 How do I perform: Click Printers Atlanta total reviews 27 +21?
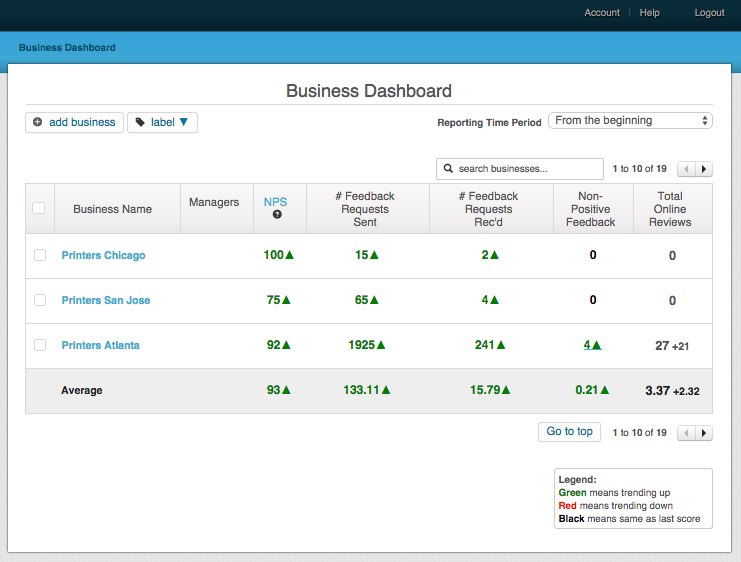pyautogui.click(x=672, y=346)
